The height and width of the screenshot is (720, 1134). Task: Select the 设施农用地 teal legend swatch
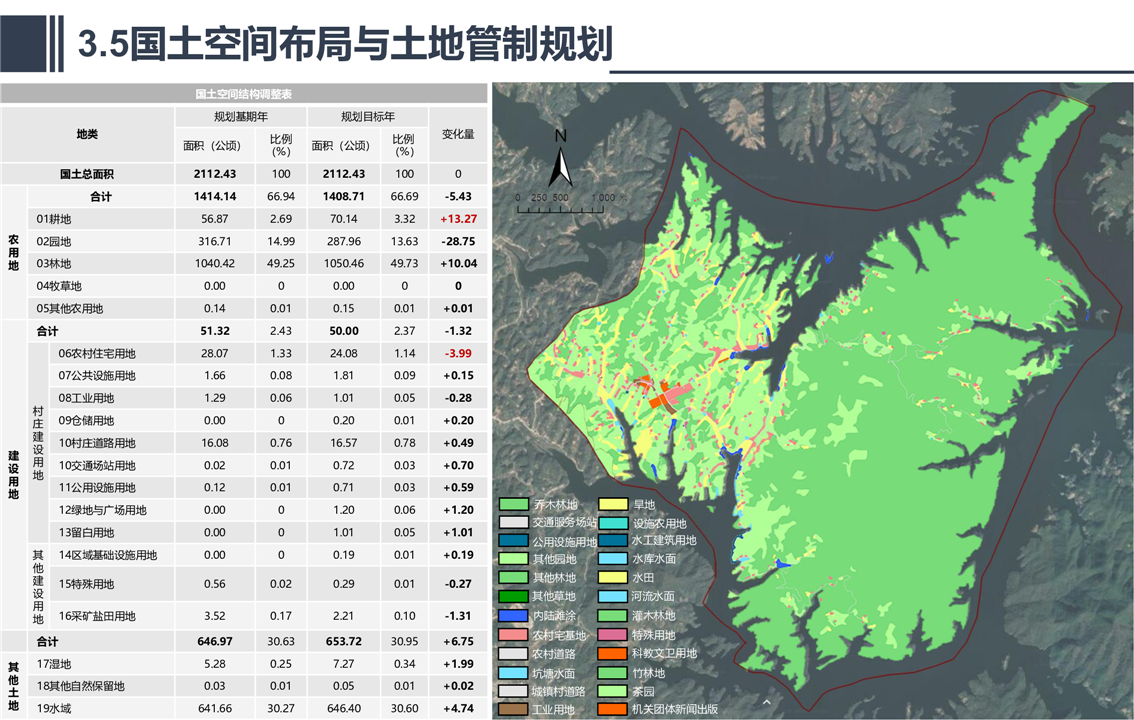[613, 523]
